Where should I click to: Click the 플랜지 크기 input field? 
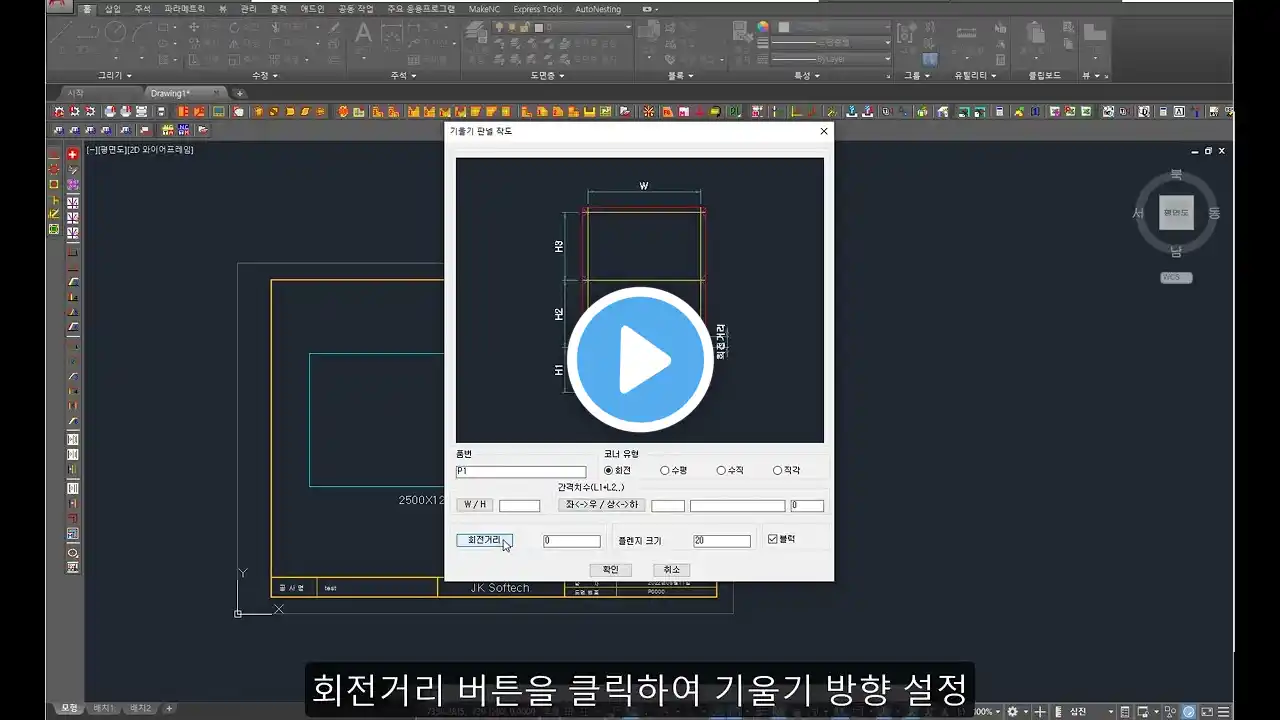(x=722, y=541)
